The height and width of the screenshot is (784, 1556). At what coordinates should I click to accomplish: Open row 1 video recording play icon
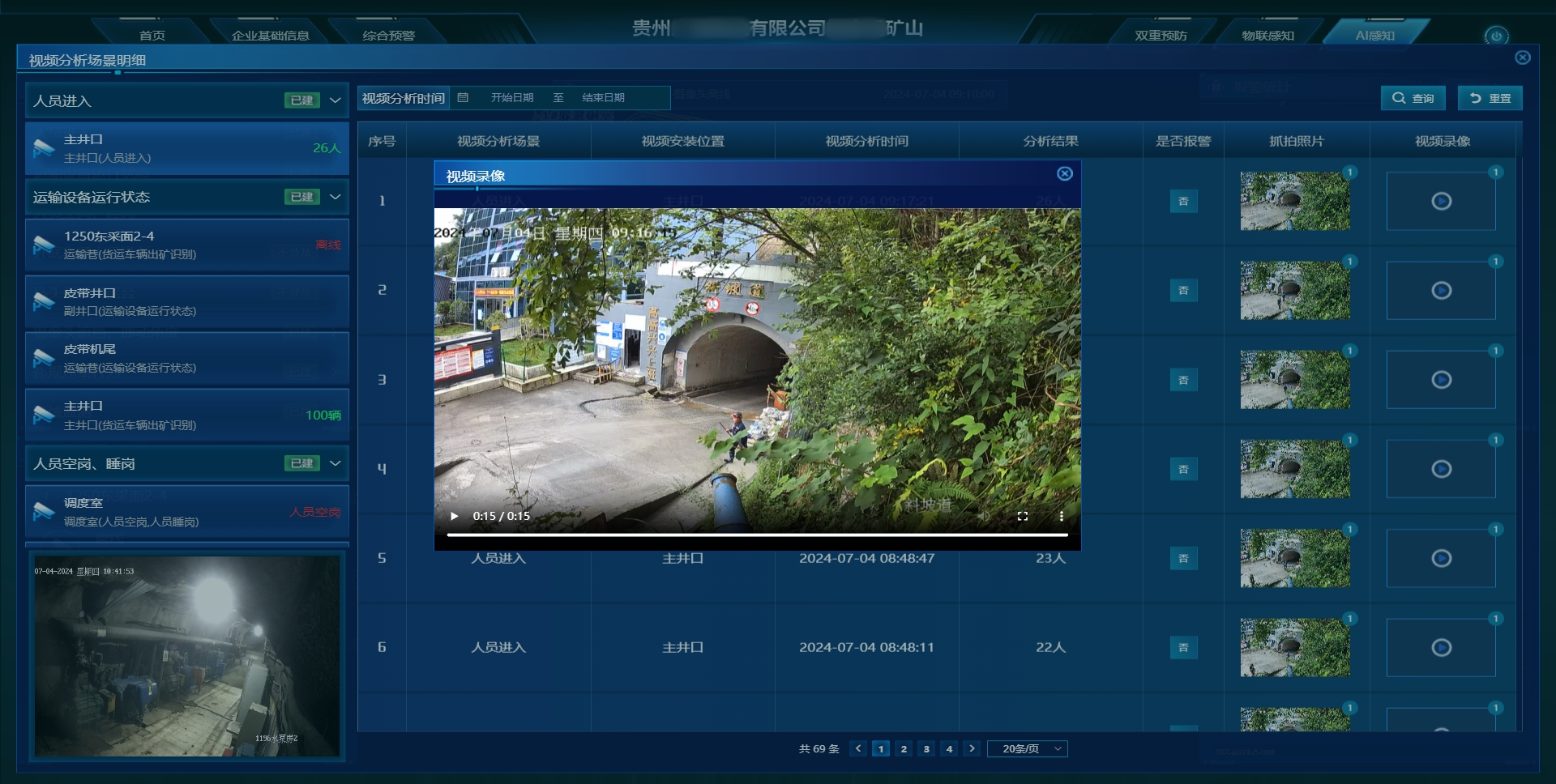pyautogui.click(x=1441, y=201)
